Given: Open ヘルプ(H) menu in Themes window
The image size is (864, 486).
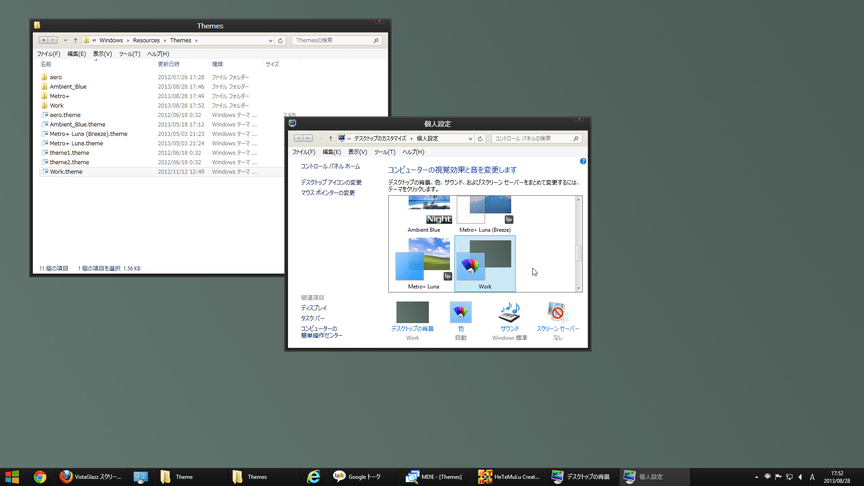Looking at the screenshot, I should coord(158,54).
